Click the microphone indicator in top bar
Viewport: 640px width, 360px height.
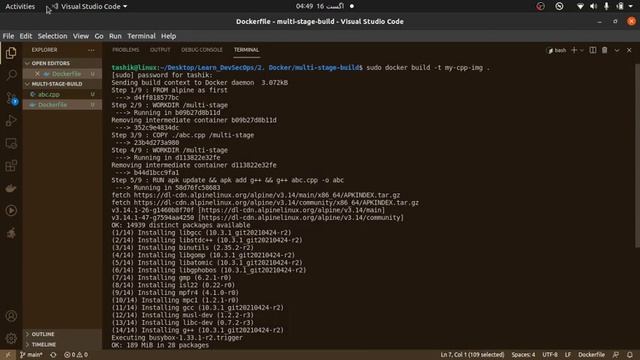pyautogui.click(x=607, y=7)
